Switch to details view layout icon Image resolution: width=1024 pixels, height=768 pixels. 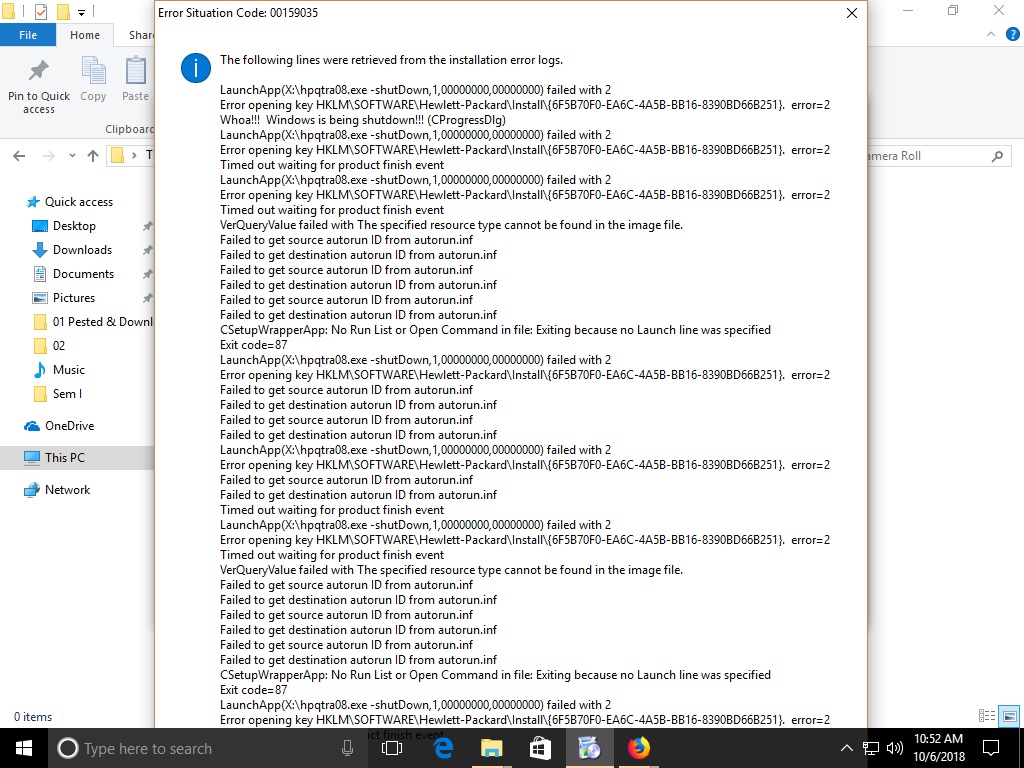pos(987,716)
